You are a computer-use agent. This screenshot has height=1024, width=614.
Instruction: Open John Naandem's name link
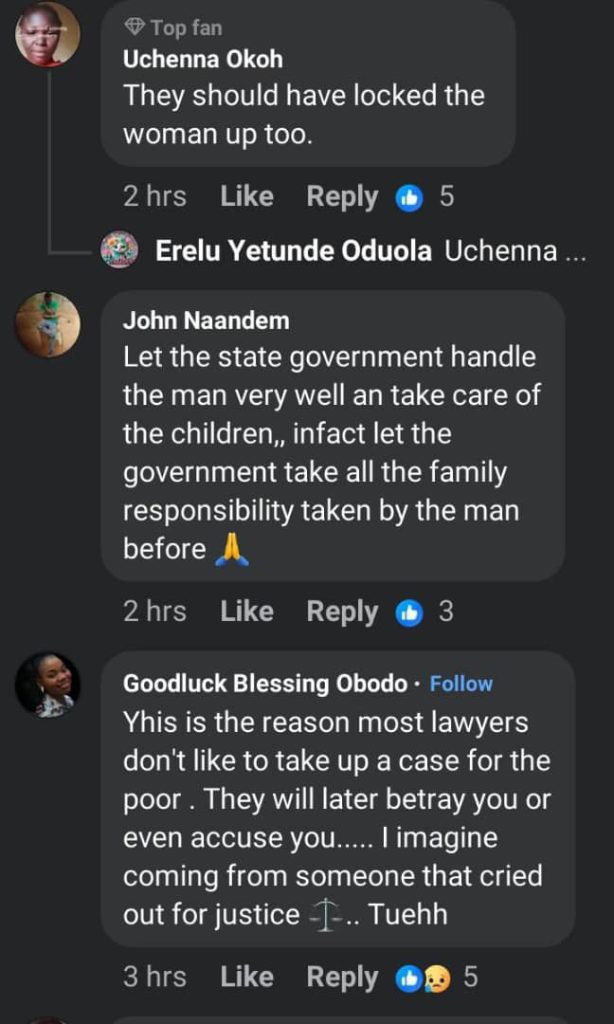pyautogui.click(x=206, y=320)
